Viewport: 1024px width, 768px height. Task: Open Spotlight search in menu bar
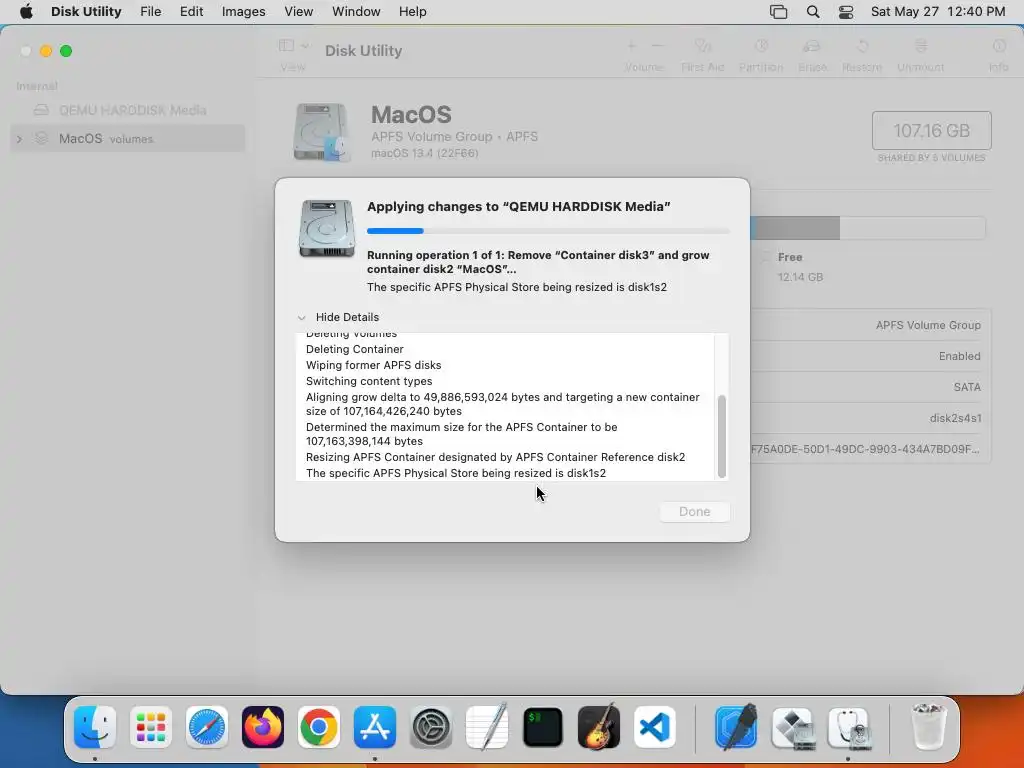(812, 12)
